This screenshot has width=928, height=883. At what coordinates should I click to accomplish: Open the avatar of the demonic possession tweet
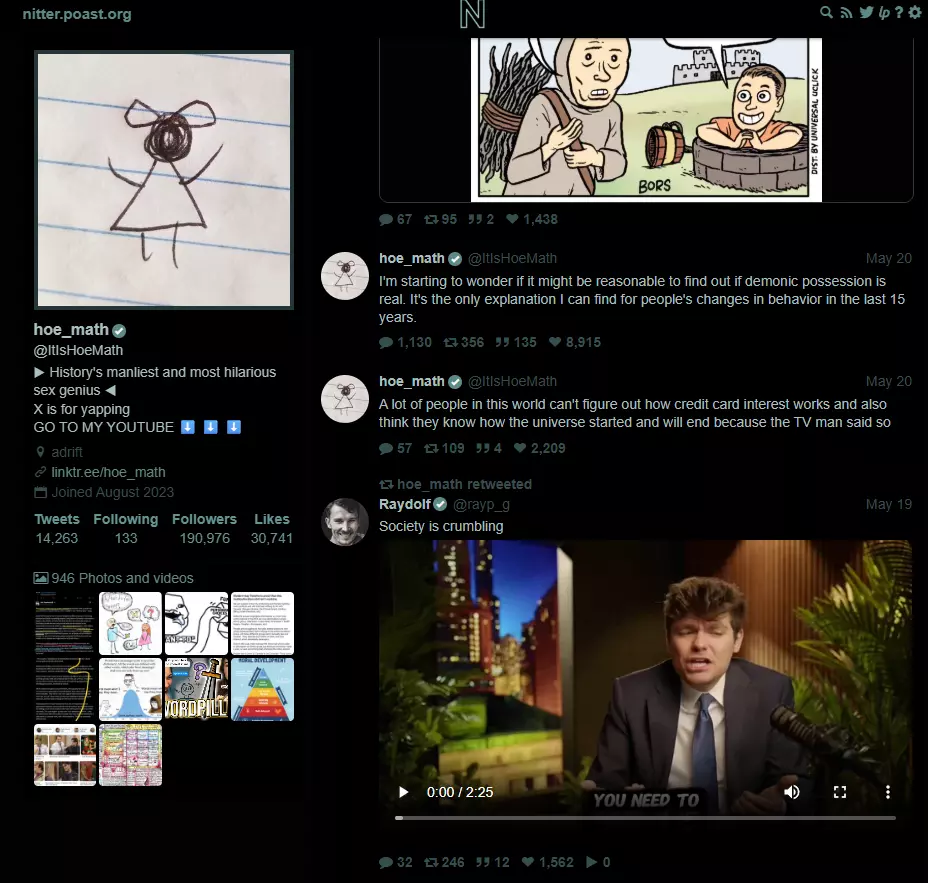point(344,276)
